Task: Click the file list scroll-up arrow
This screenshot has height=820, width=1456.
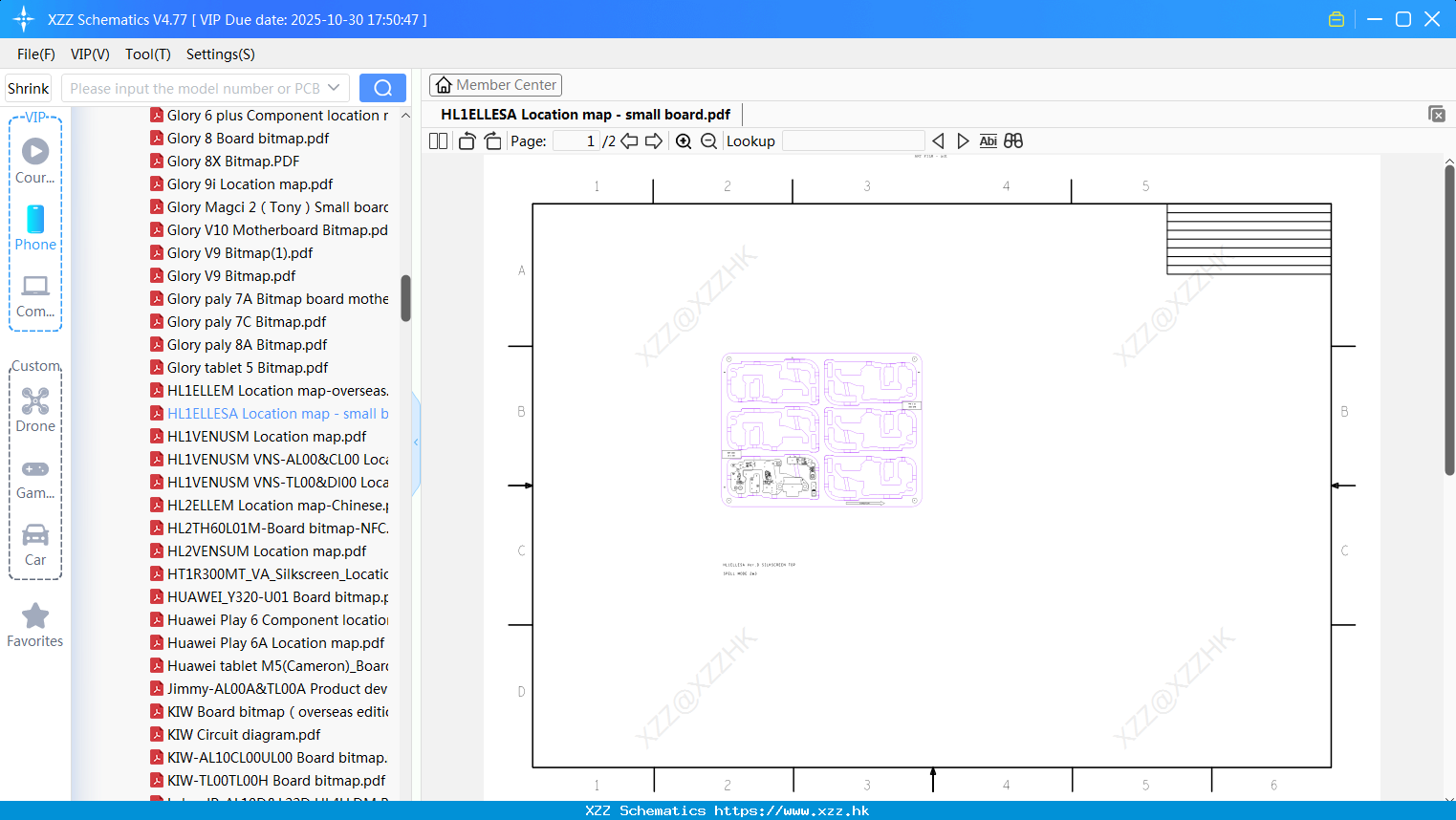Action: [405, 116]
